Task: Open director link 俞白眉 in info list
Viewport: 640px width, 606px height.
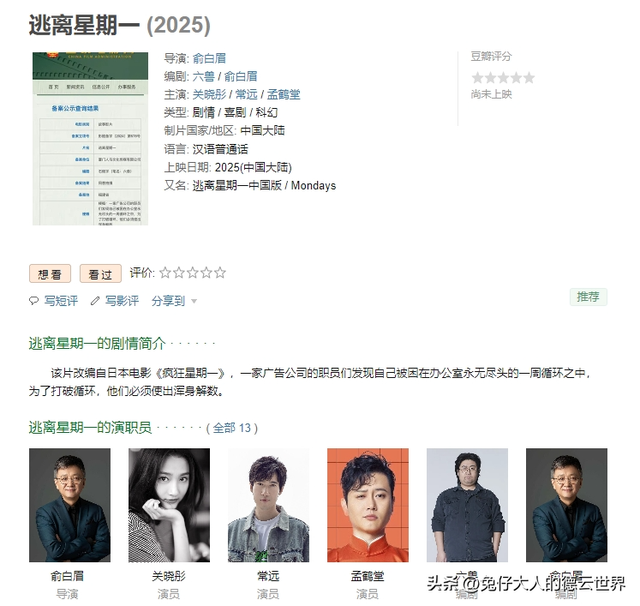Action: tap(209, 58)
